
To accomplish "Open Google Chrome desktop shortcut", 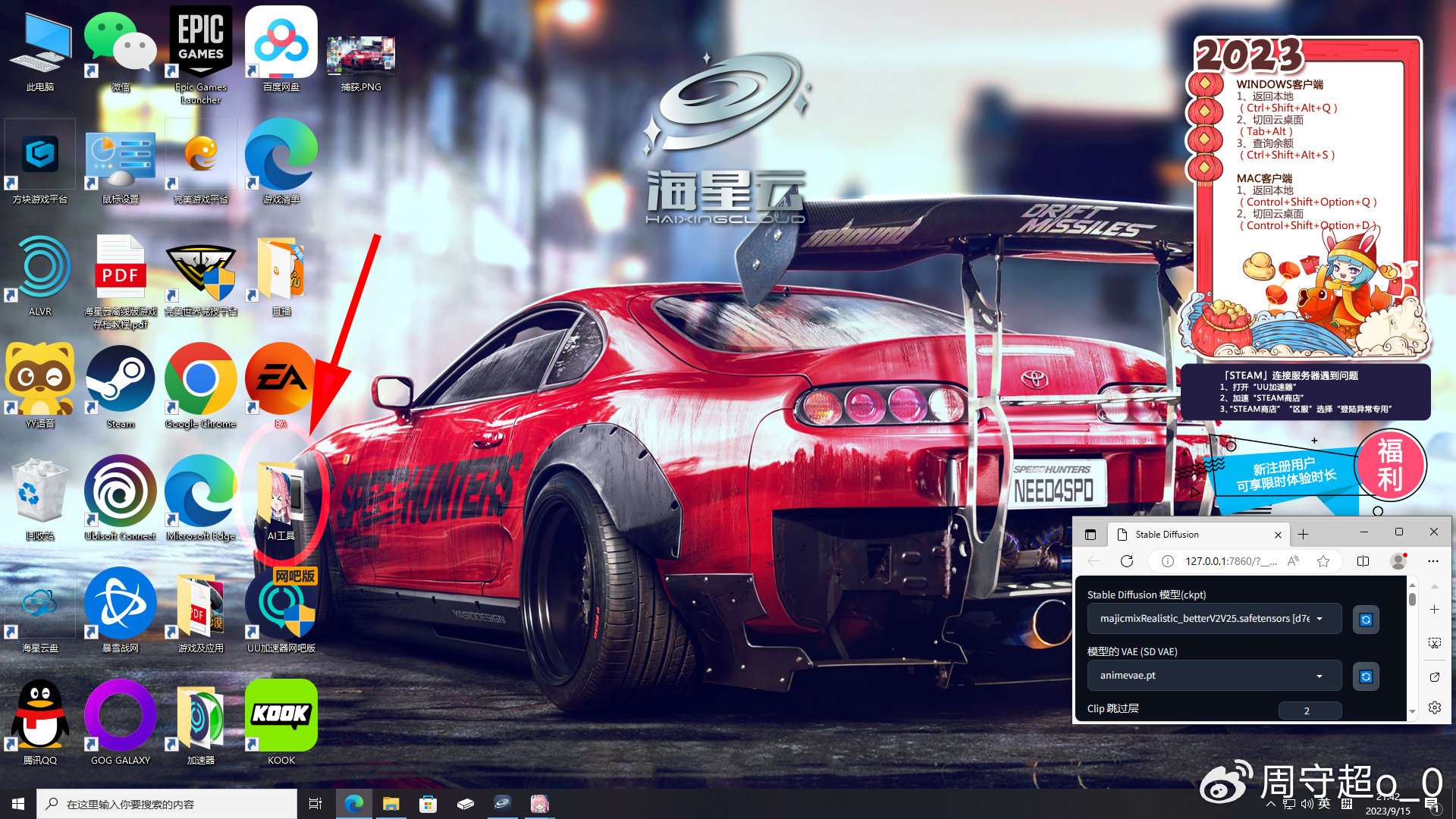I will point(201,387).
